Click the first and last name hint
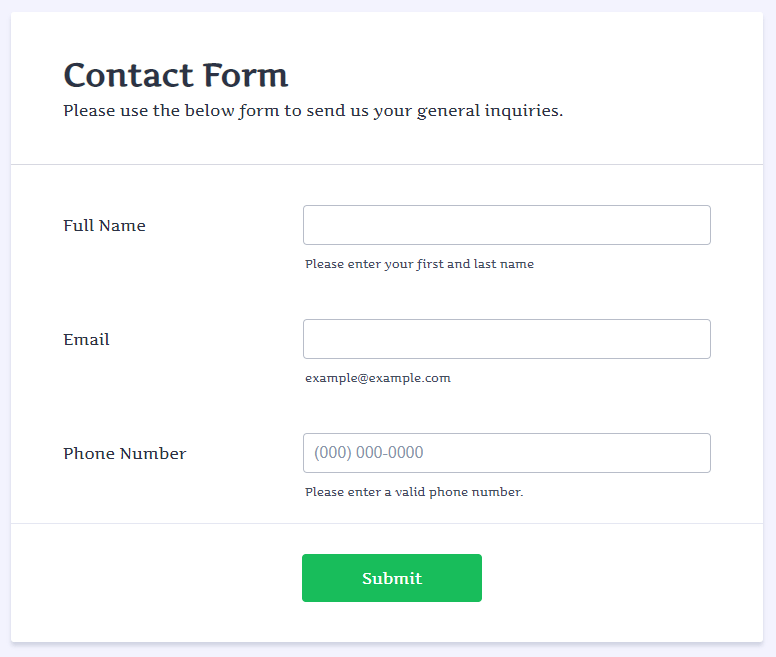The height and width of the screenshot is (657, 776). pyautogui.click(x=419, y=264)
